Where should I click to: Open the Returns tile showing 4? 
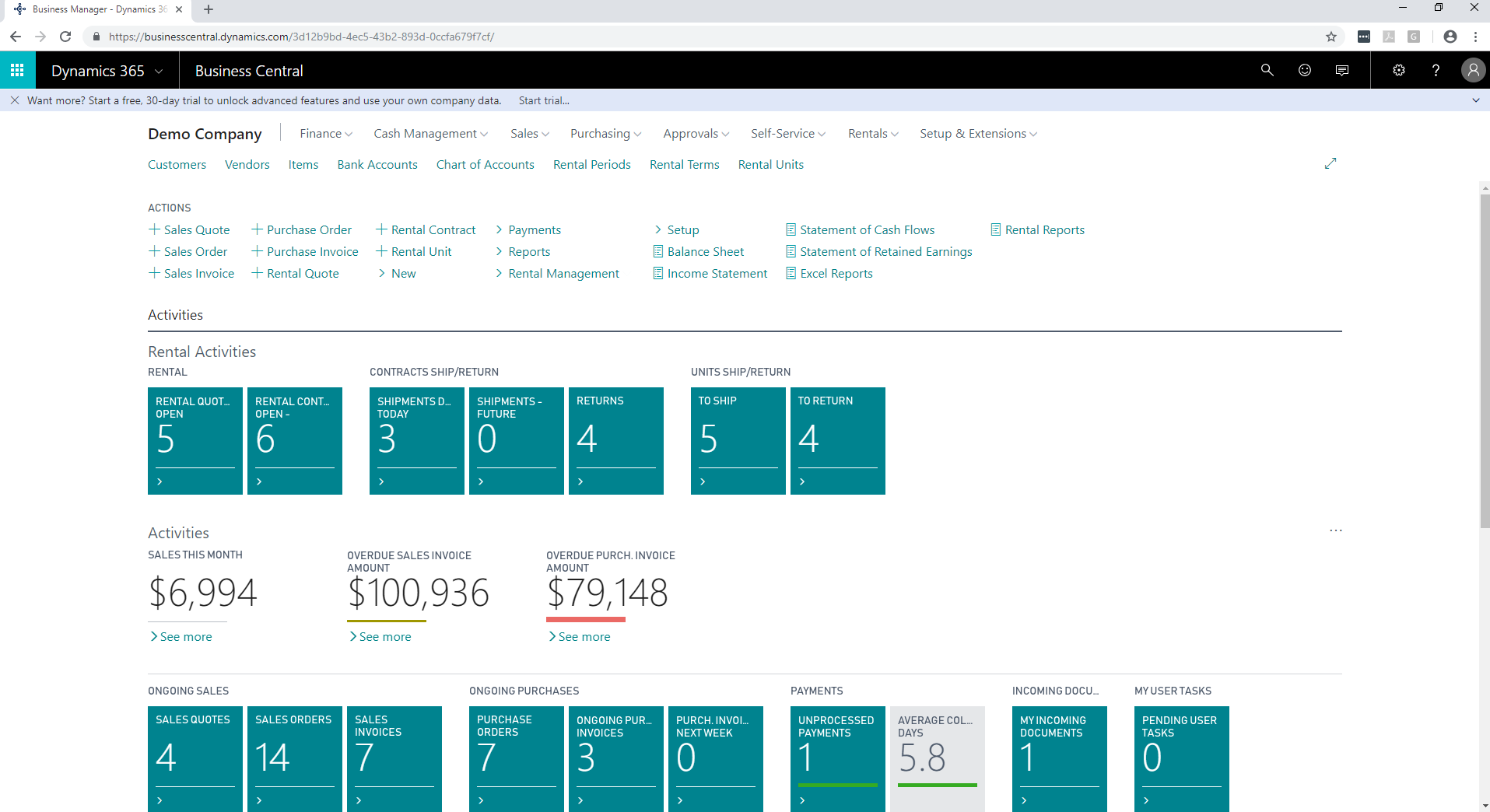pos(616,441)
